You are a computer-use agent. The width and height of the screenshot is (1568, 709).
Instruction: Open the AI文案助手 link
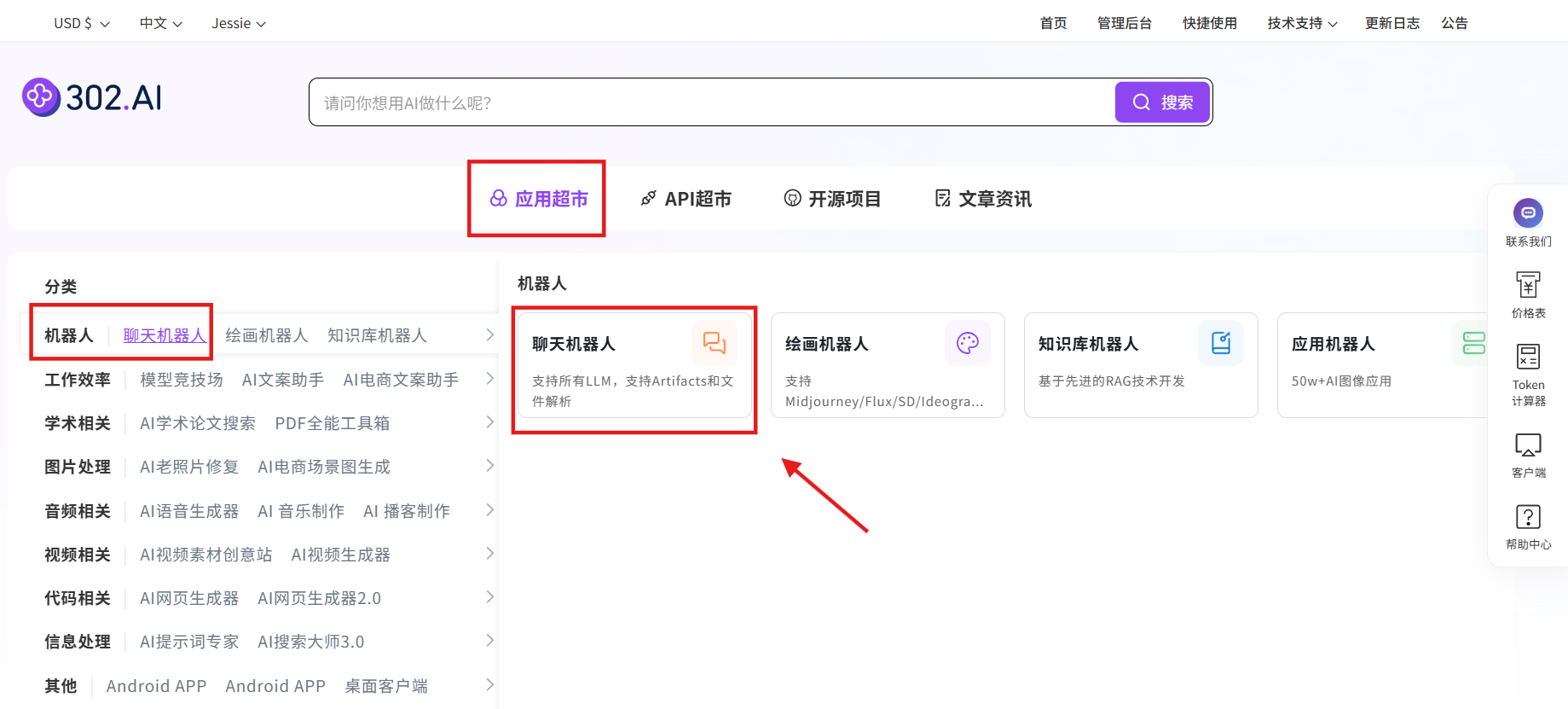coord(283,380)
